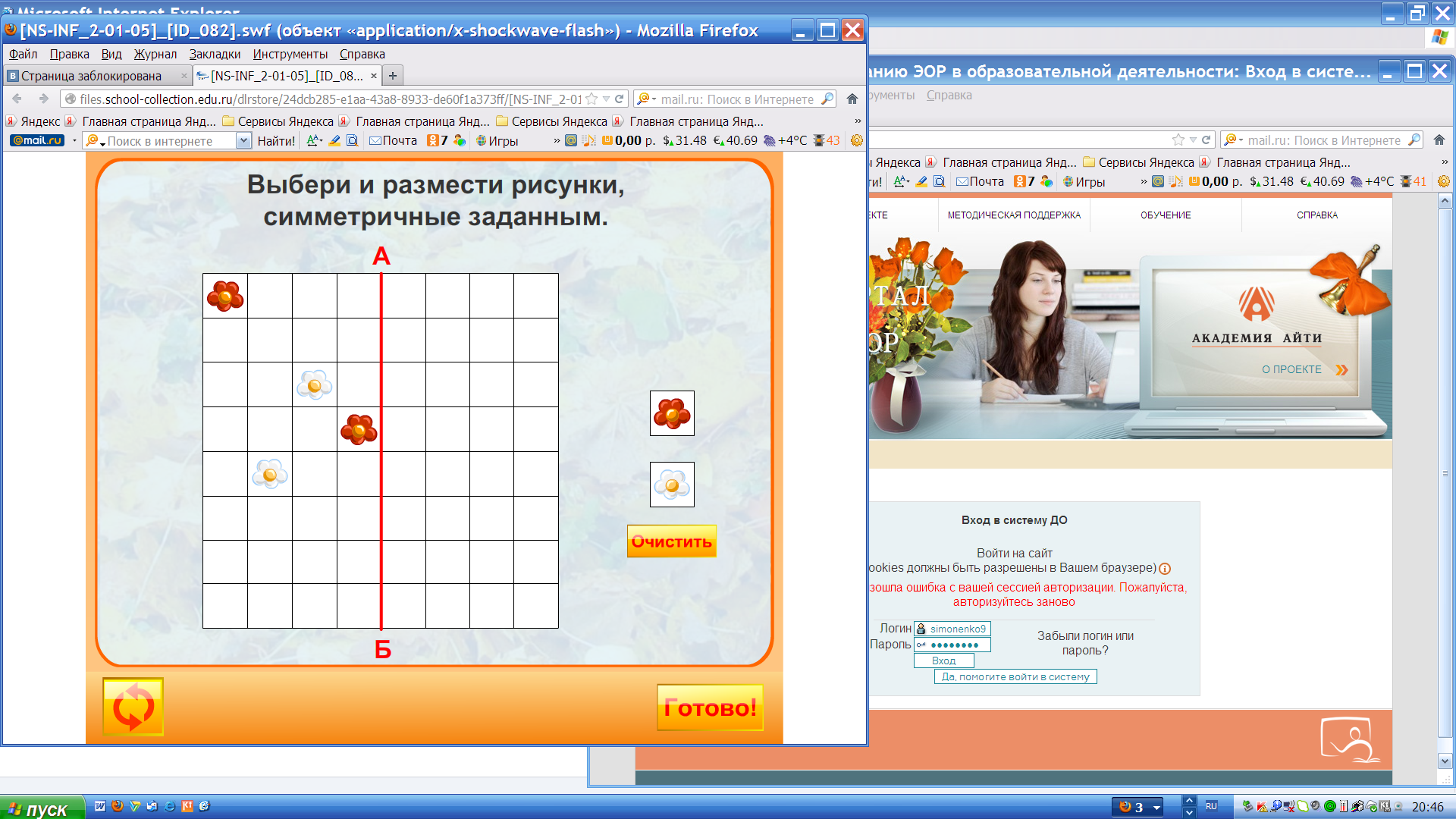Bookmark this page with the Firefox star icon
This screenshot has height=819, width=1456.
point(591,99)
